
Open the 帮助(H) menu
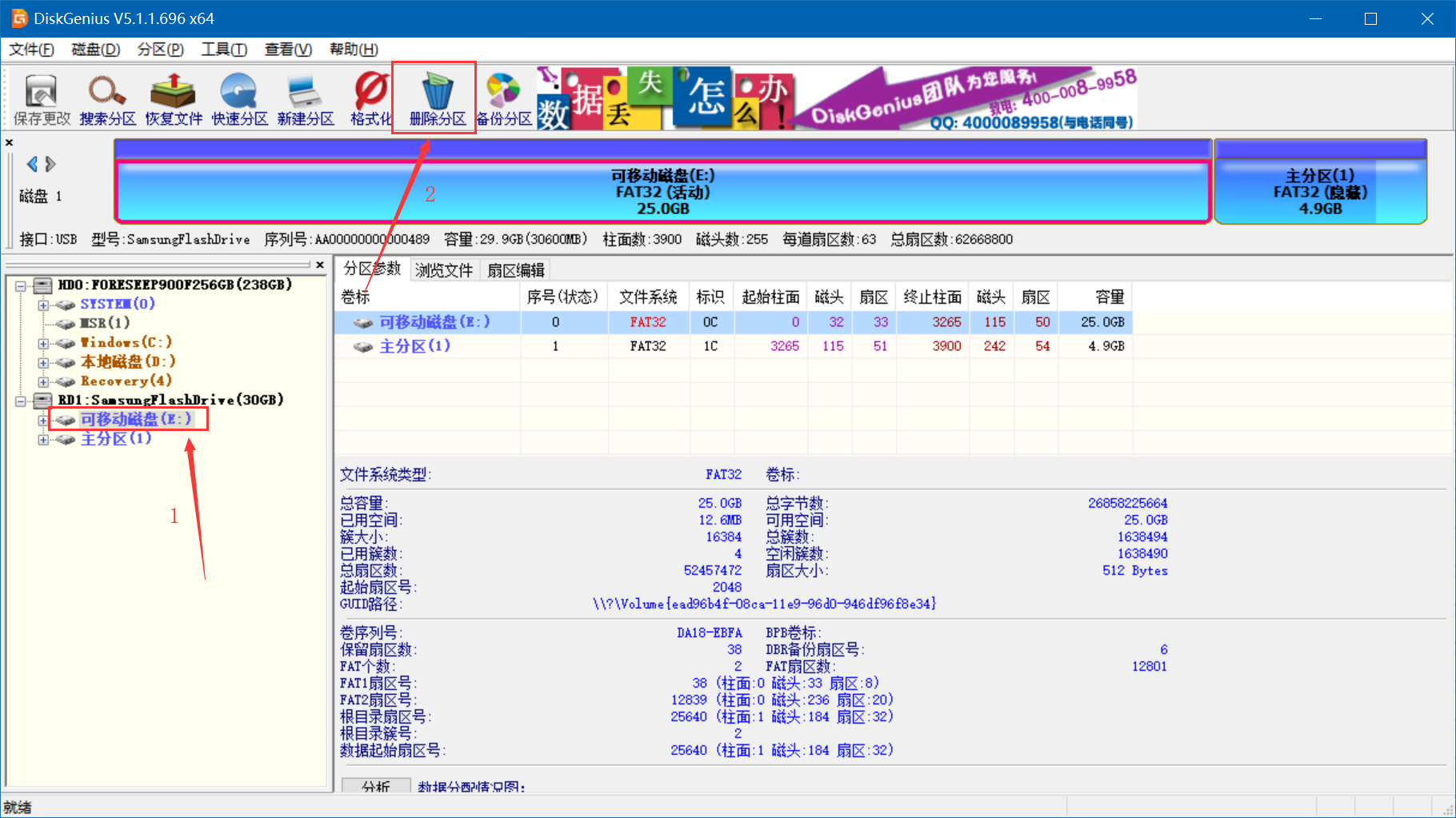pyautogui.click(x=354, y=50)
